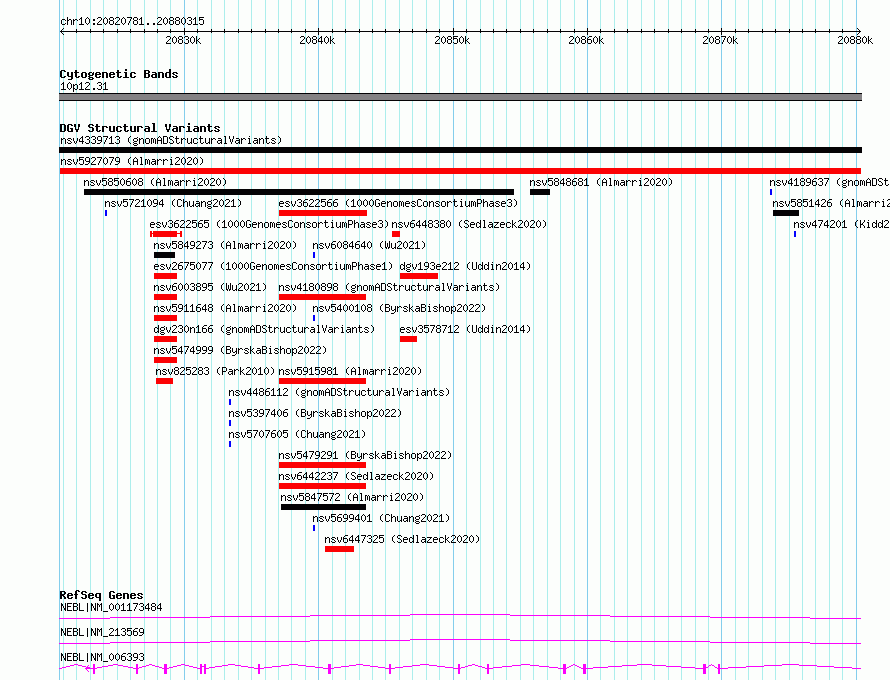Click the red bar under esv3578712

[x=408, y=339]
